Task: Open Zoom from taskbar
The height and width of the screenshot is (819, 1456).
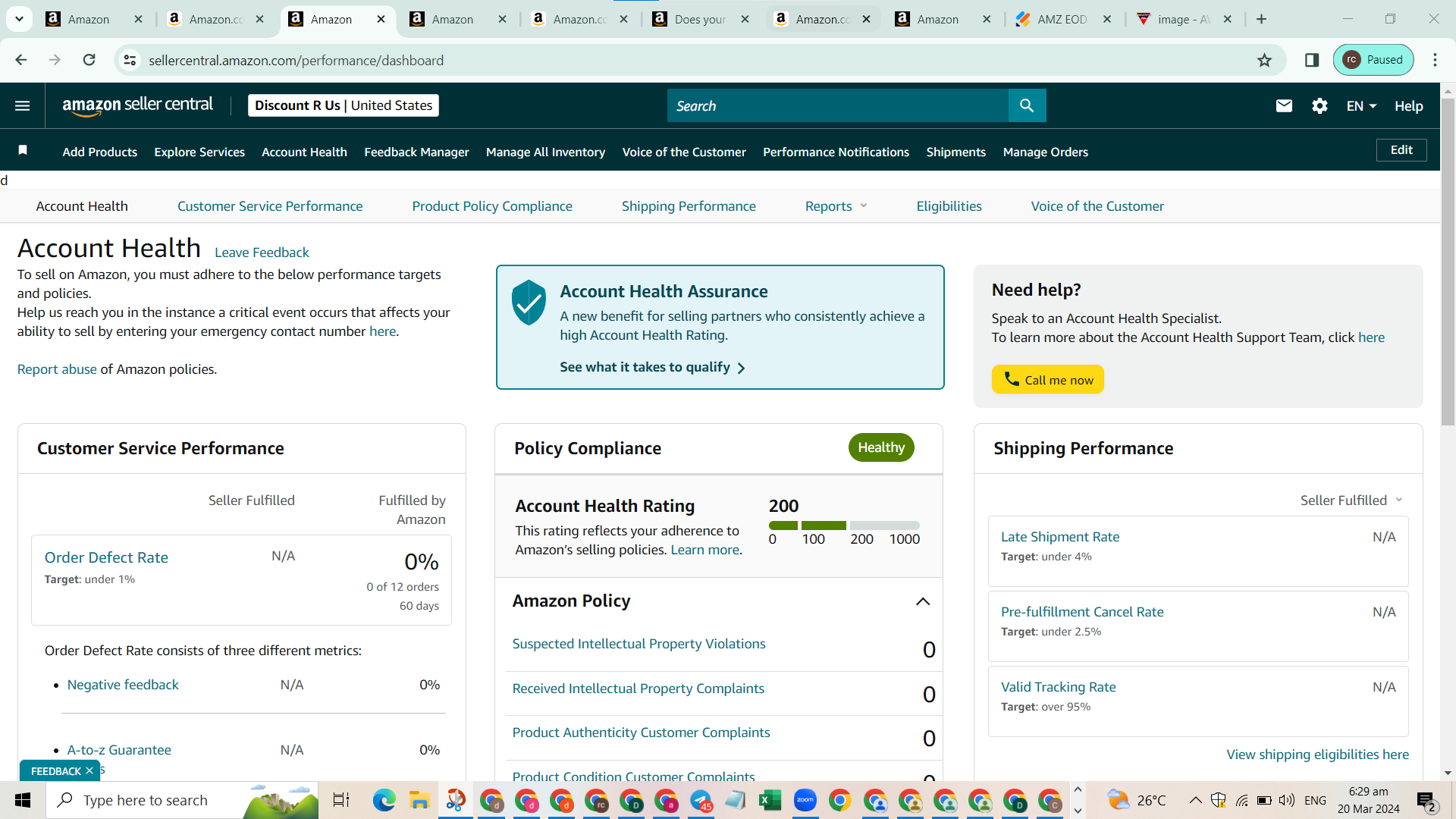Action: click(805, 800)
